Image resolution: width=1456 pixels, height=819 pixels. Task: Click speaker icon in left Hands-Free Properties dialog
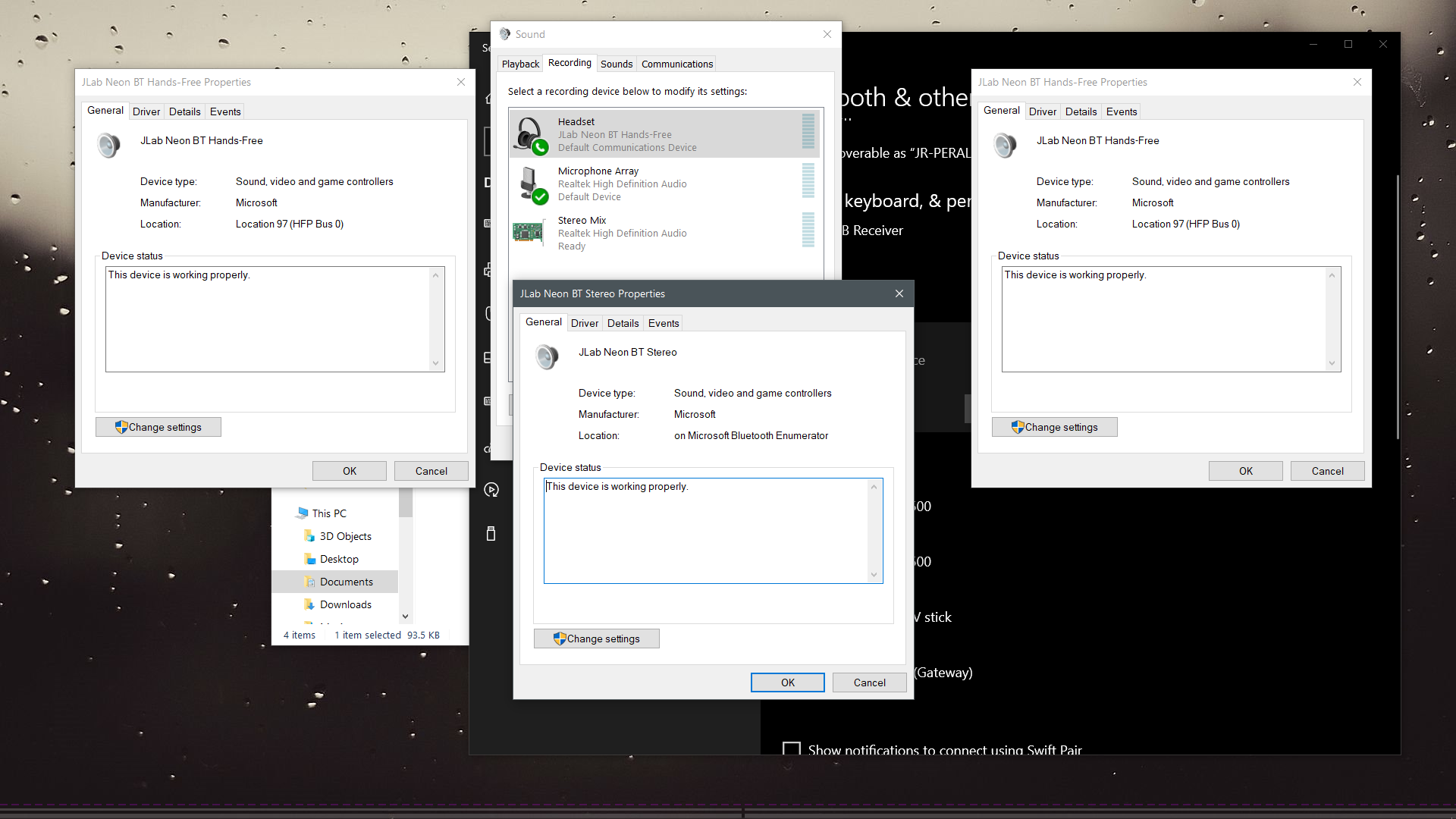point(108,145)
